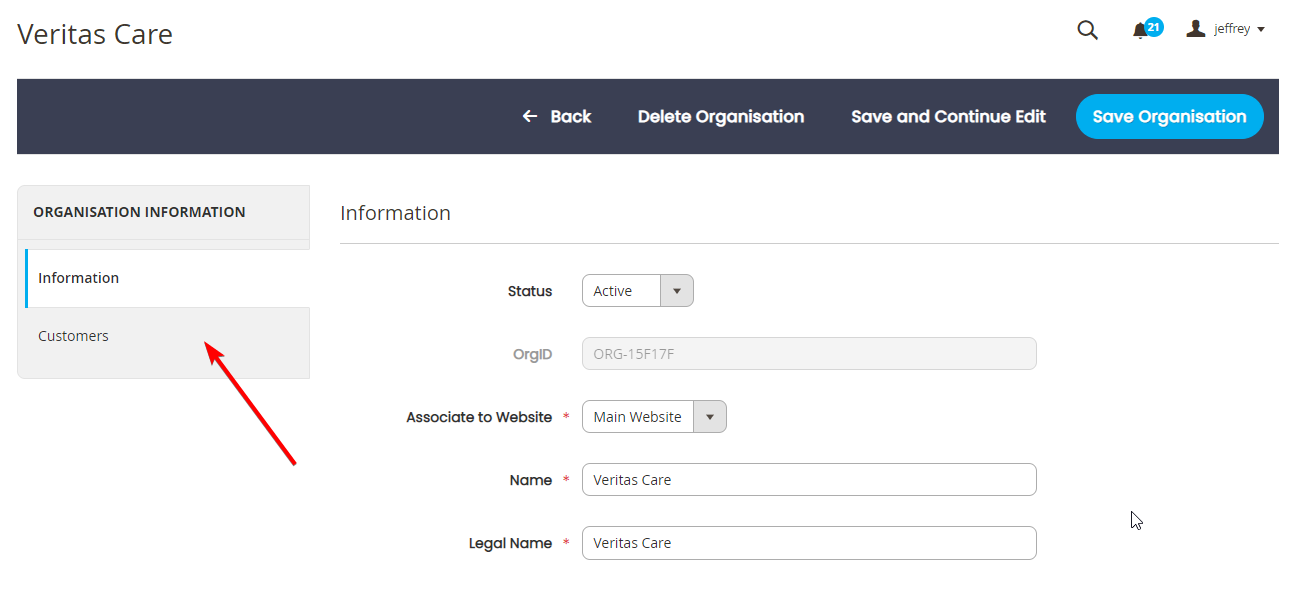Image resolution: width=1297 pixels, height=590 pixels.
Task: Click the Save Organisation button
Action: (1169, 117)
